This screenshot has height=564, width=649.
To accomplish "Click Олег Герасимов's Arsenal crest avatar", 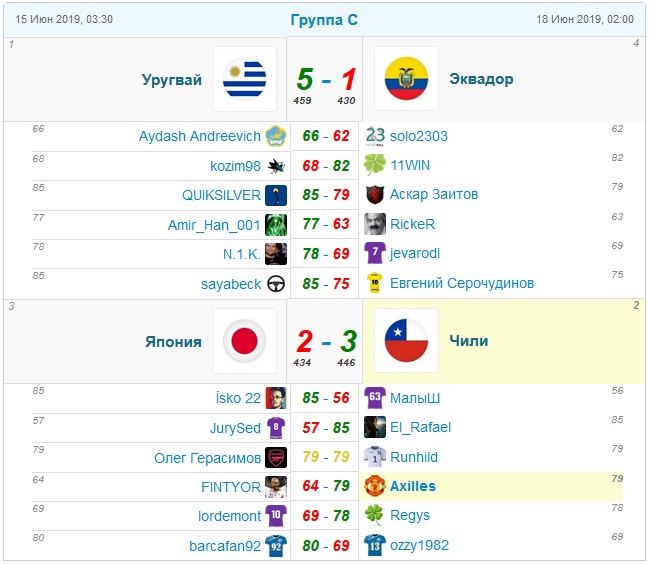I will (x=276, y=457).
